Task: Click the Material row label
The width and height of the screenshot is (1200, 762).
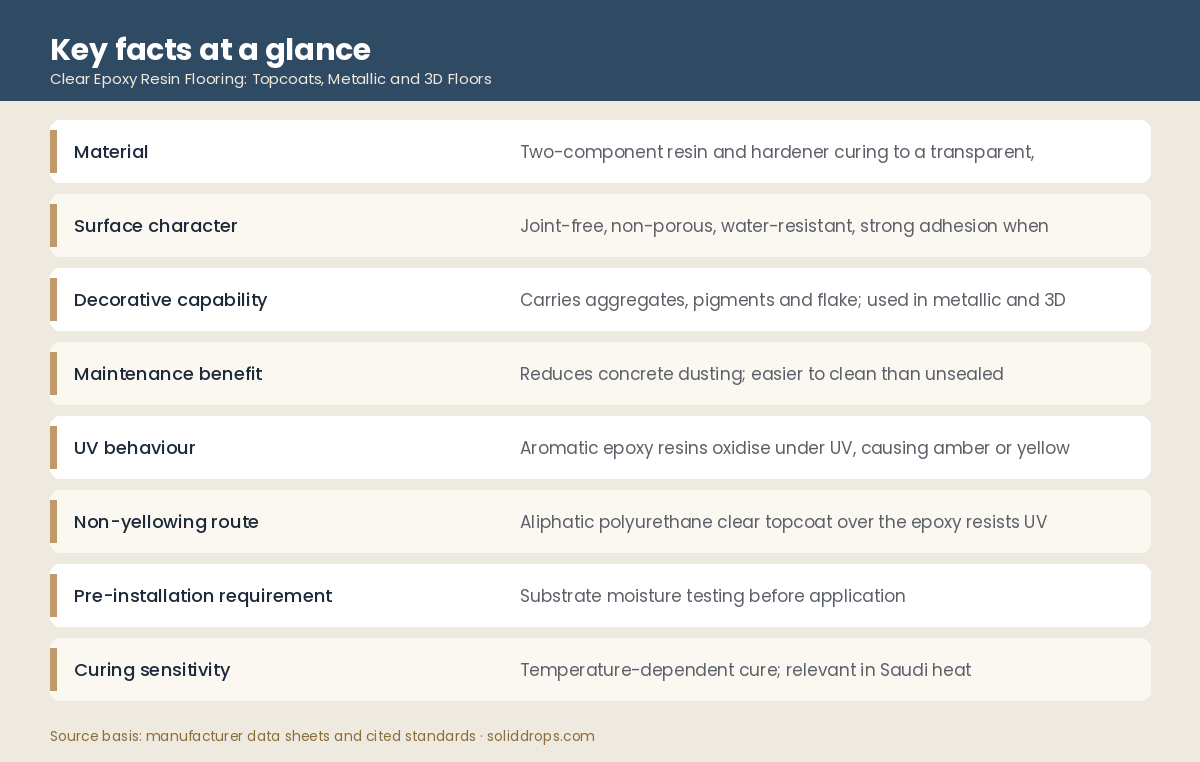Action: pos(111,152)
